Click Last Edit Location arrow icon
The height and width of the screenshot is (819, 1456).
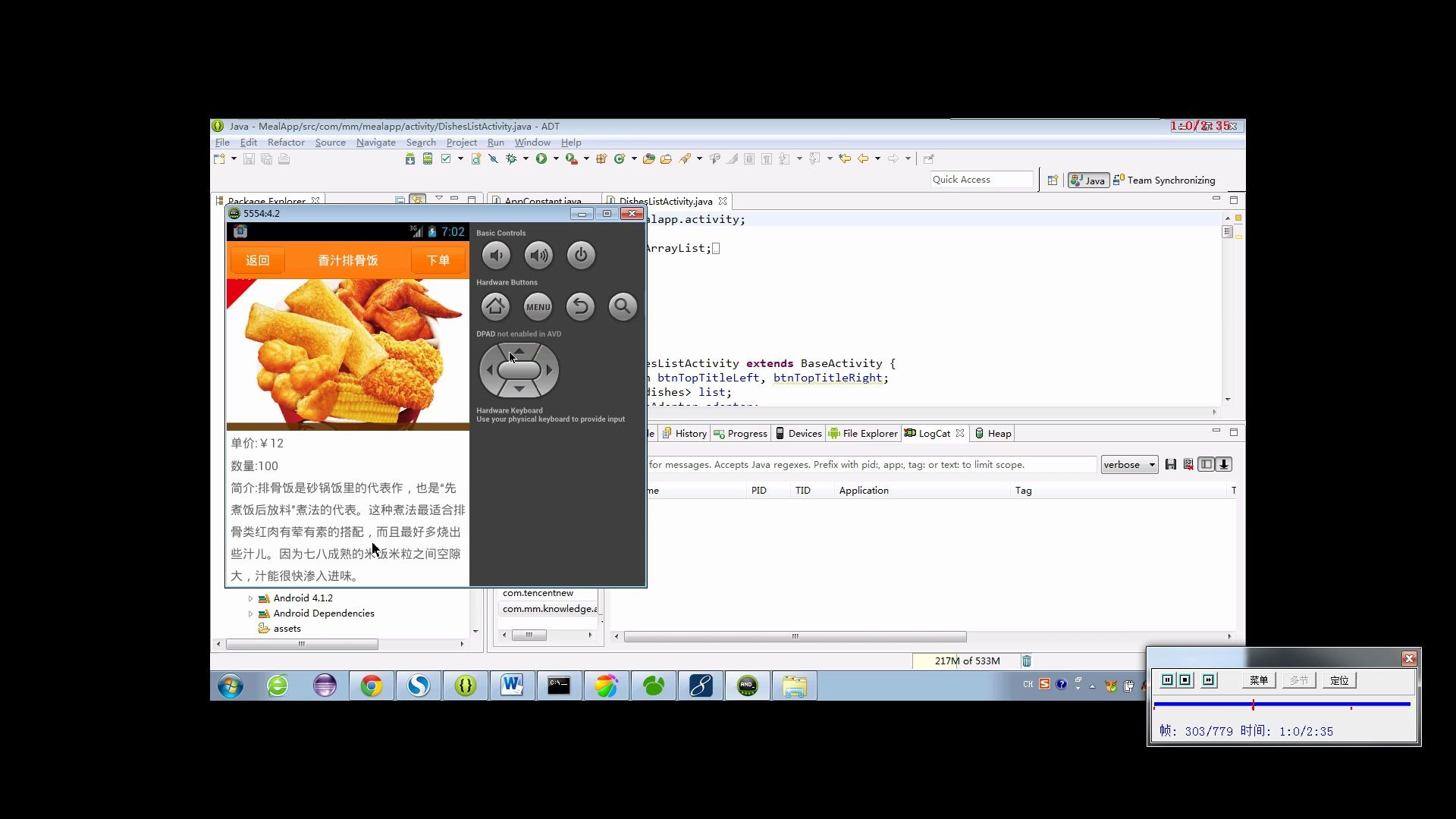(x=845, y=158)
